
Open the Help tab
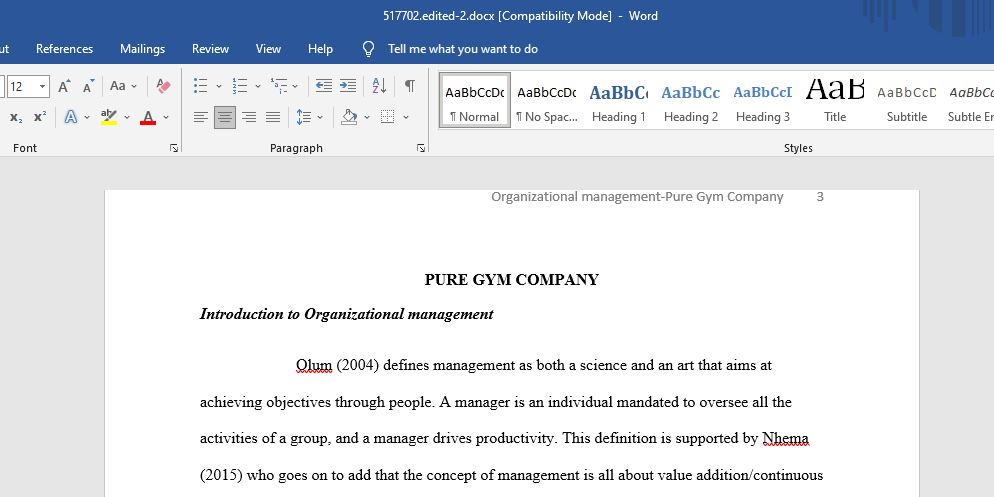click(320, 49)
